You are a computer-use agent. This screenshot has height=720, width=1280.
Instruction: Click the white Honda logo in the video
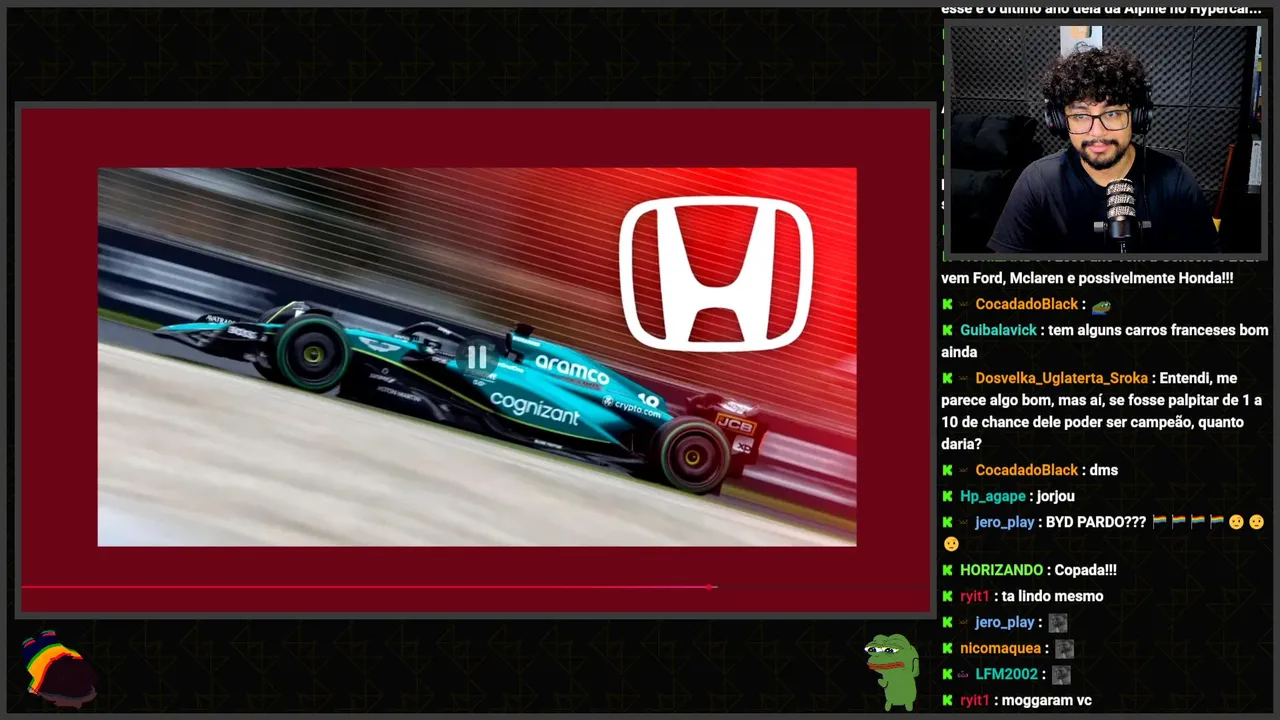[716, 273]
